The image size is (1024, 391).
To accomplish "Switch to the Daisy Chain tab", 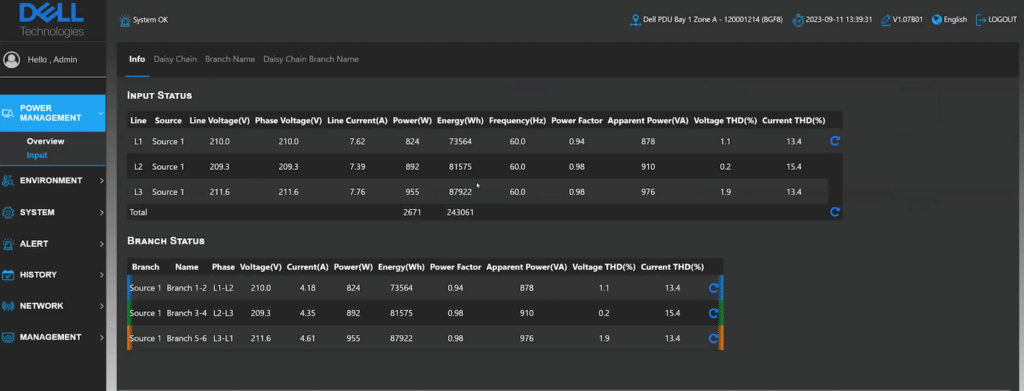I will pyautogui.click(x=175, y=59).
